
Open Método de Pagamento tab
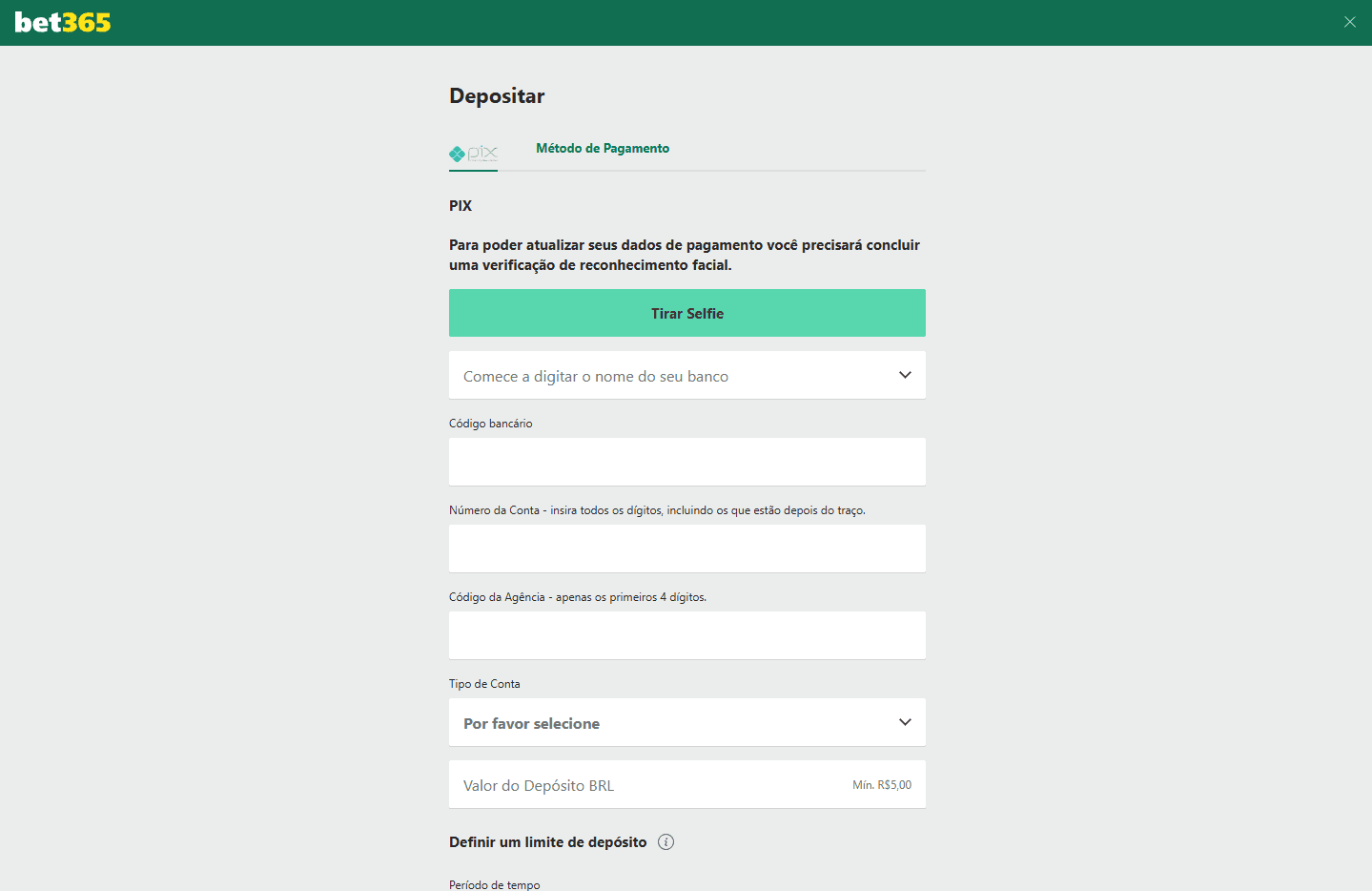click(603, 148)
